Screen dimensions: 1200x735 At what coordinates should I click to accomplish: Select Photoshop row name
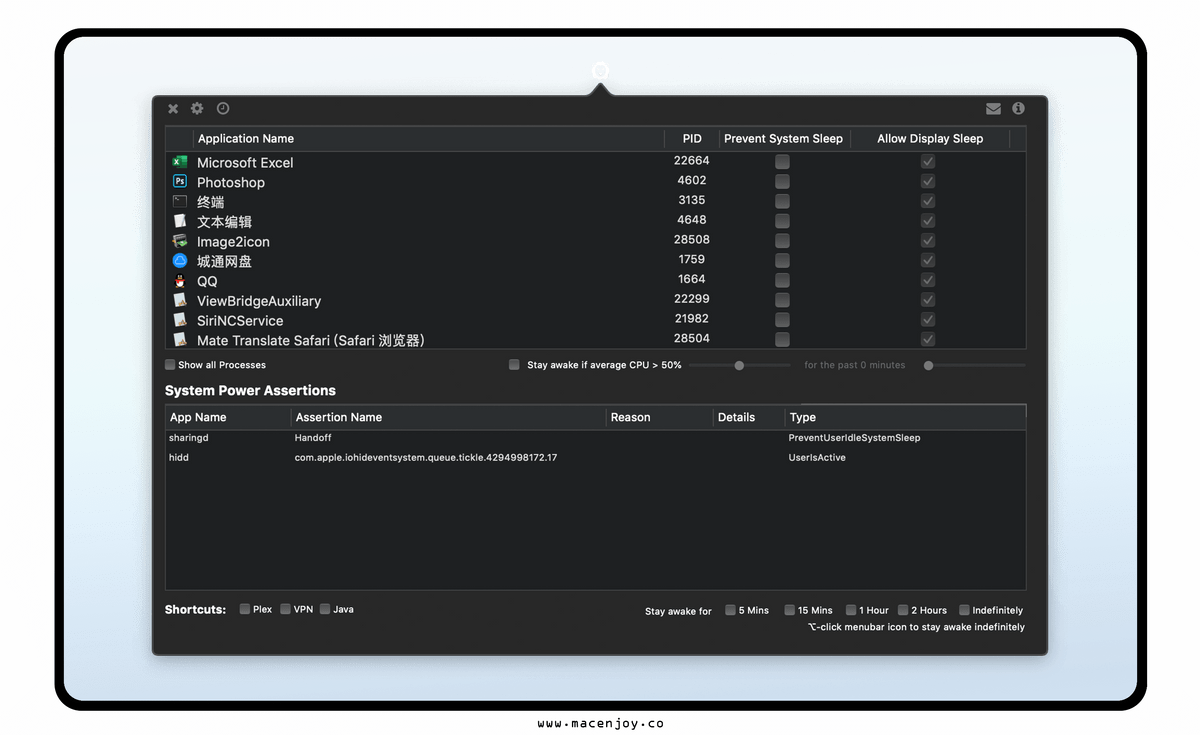(x=231, y=182)
